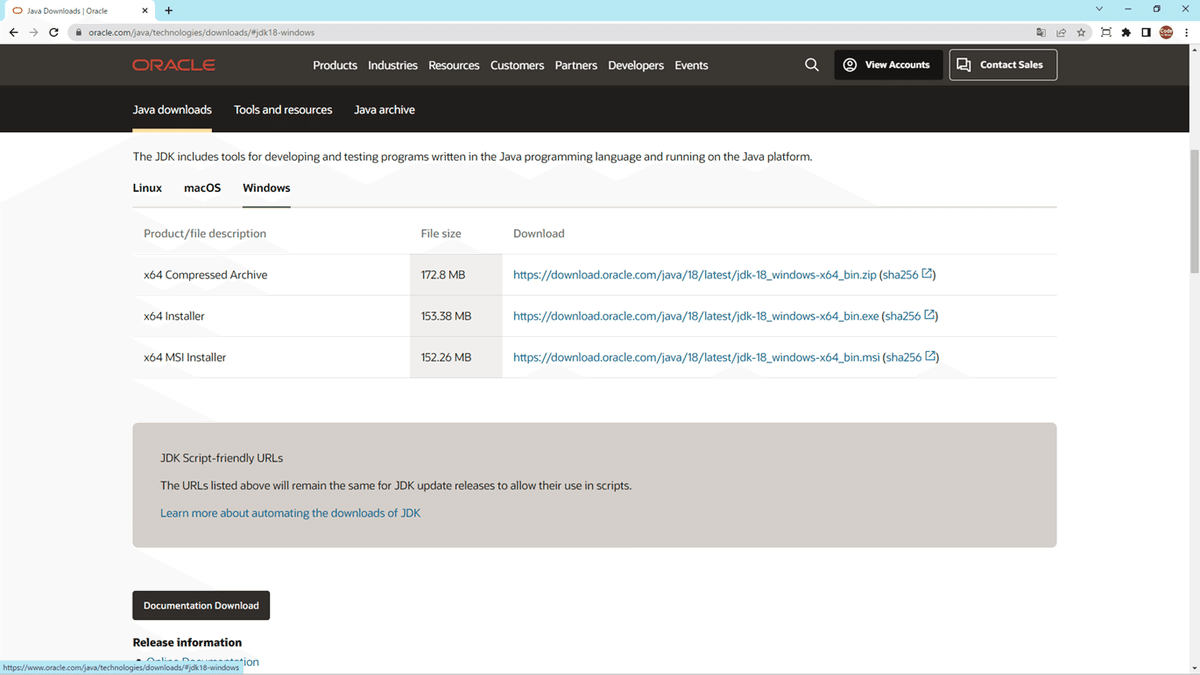Switch to Tools and resources tab
This screenshot has height=675, width=1200.
pyautogui.click(x=283, y=110)
